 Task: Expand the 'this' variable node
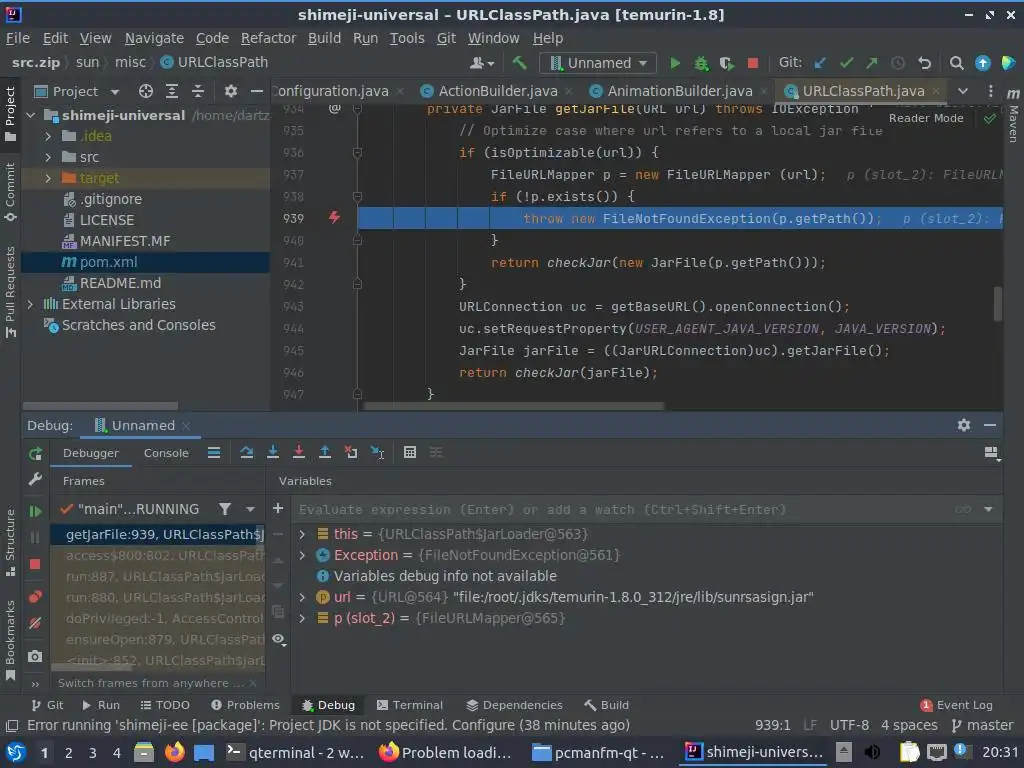(302, 534)
